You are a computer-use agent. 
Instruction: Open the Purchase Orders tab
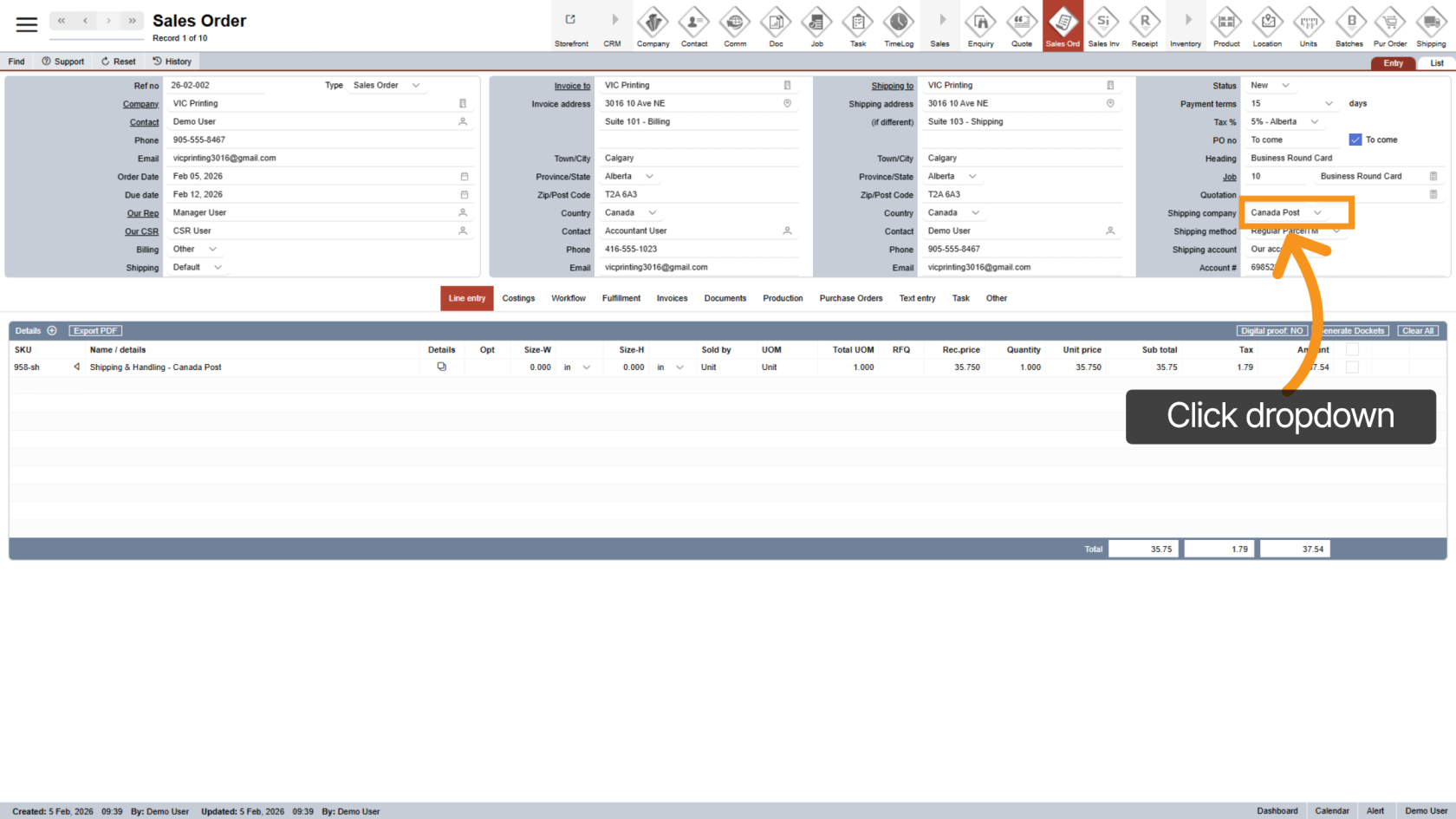pyautogui.click(x=850, y=298)
